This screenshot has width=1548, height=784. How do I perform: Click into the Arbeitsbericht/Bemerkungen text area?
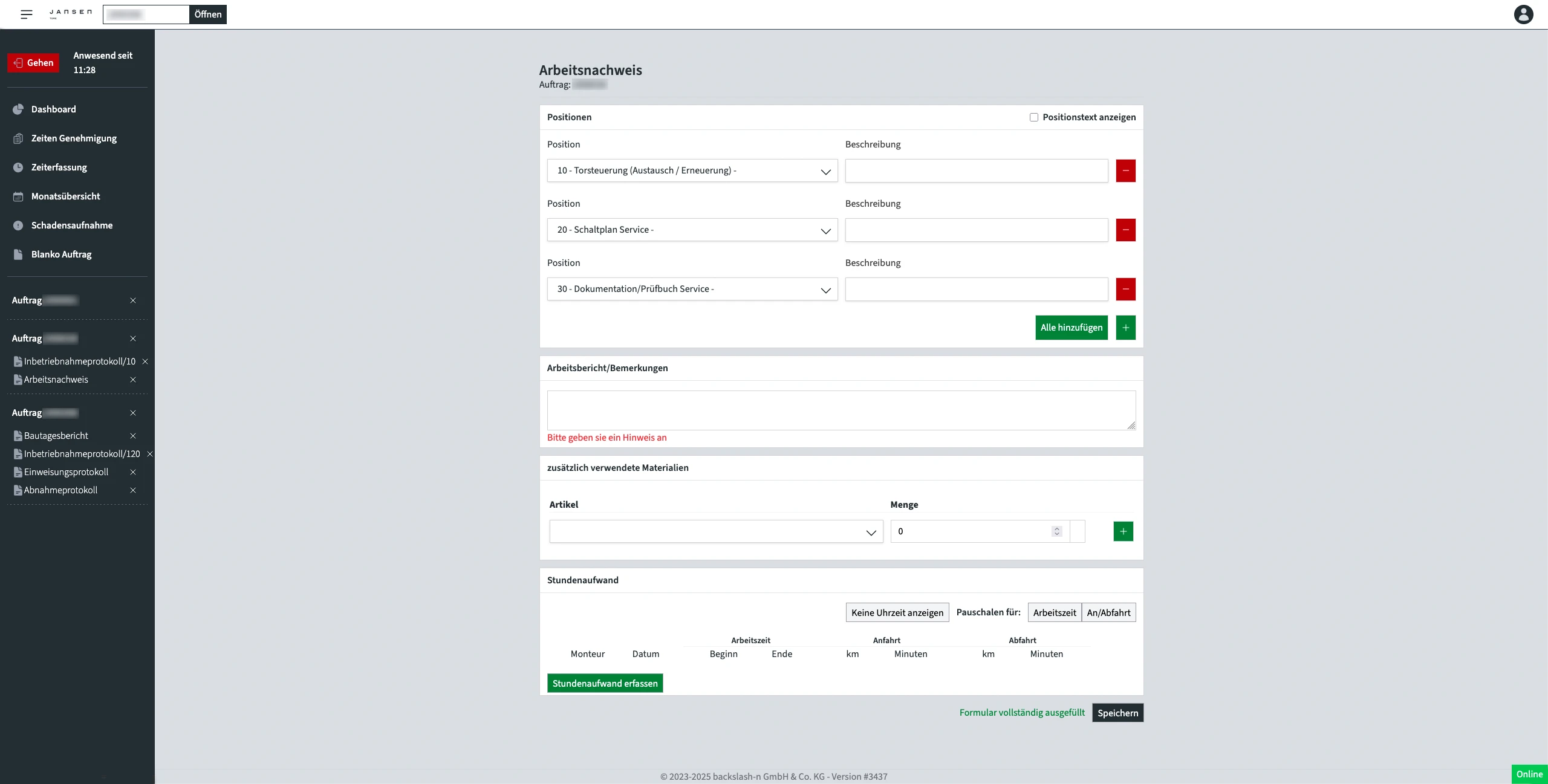pyautogui.click(x=841, y=410)
